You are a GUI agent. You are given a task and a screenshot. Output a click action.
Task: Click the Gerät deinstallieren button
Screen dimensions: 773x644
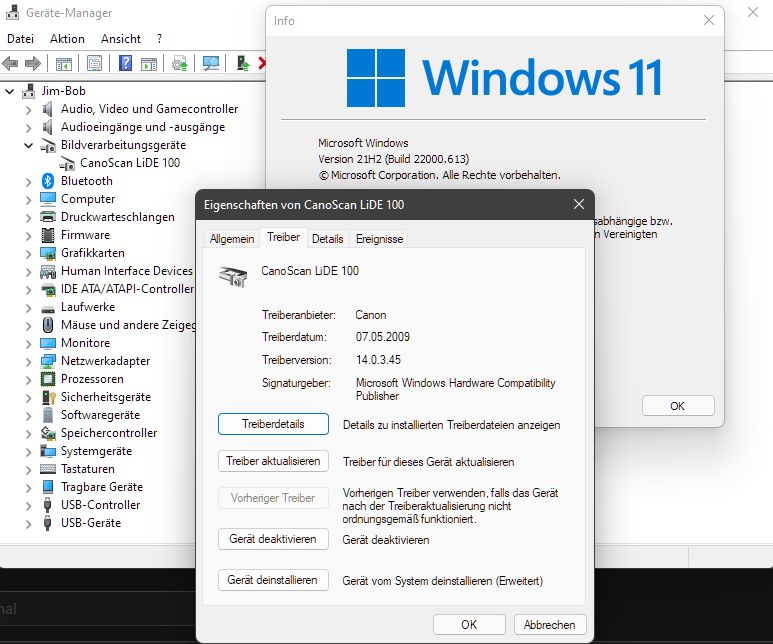[273, 580]
